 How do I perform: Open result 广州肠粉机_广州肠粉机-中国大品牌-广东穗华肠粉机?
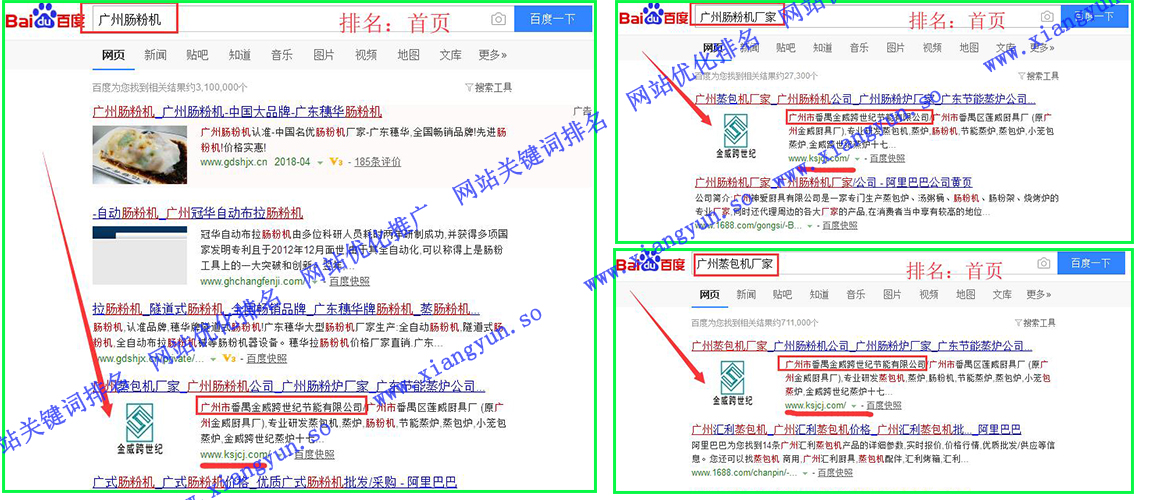click(x=238, y=112)
